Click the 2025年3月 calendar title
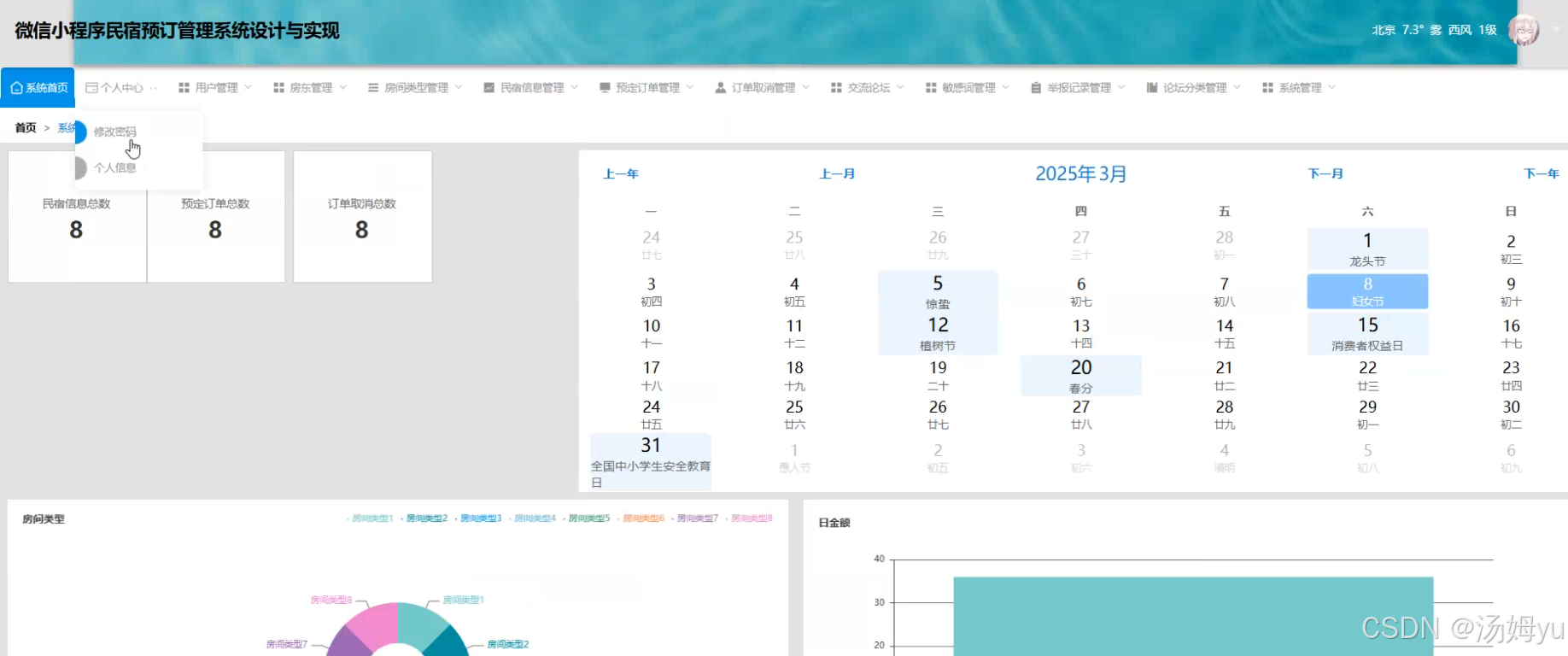 click(x=1080, y=174)
